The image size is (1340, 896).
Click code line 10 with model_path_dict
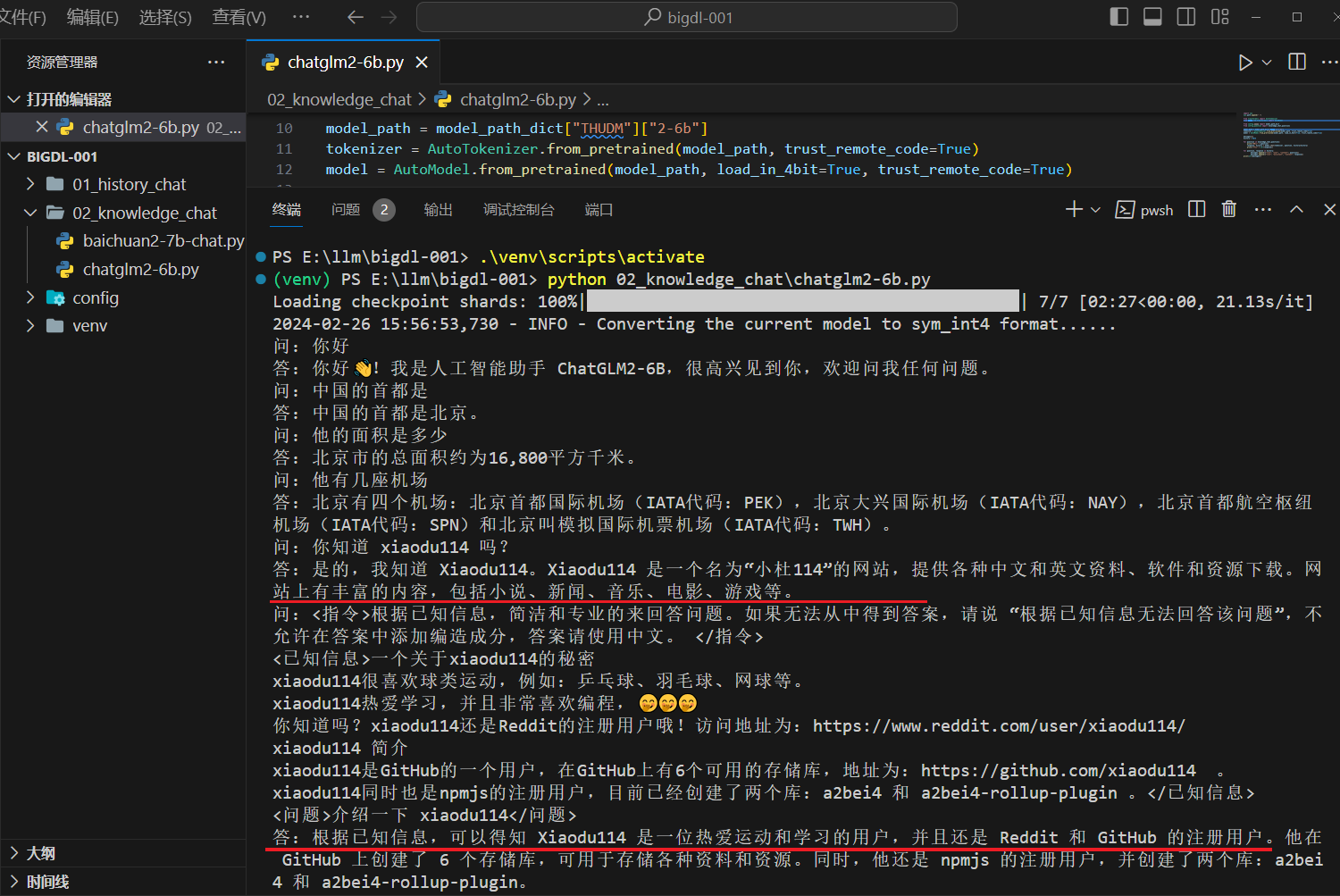pyautogui.click(x=516, y=128)
